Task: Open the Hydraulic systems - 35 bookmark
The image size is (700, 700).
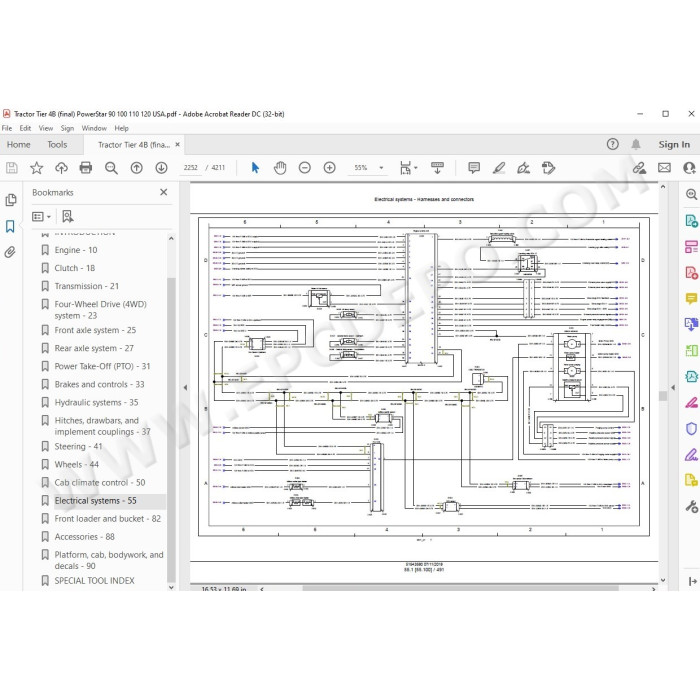Action: click(x=96, y=402)
